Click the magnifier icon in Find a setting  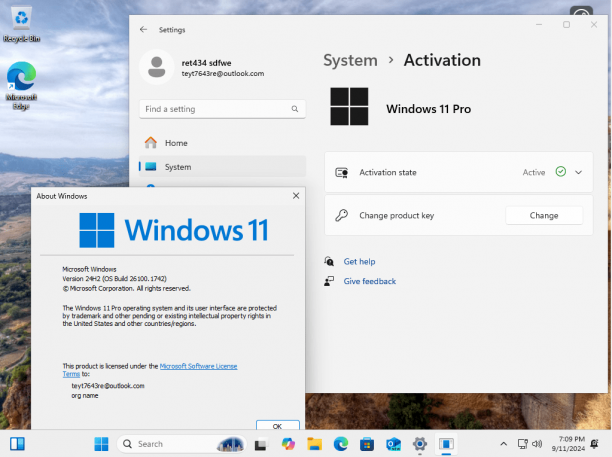tap(295, 109)
